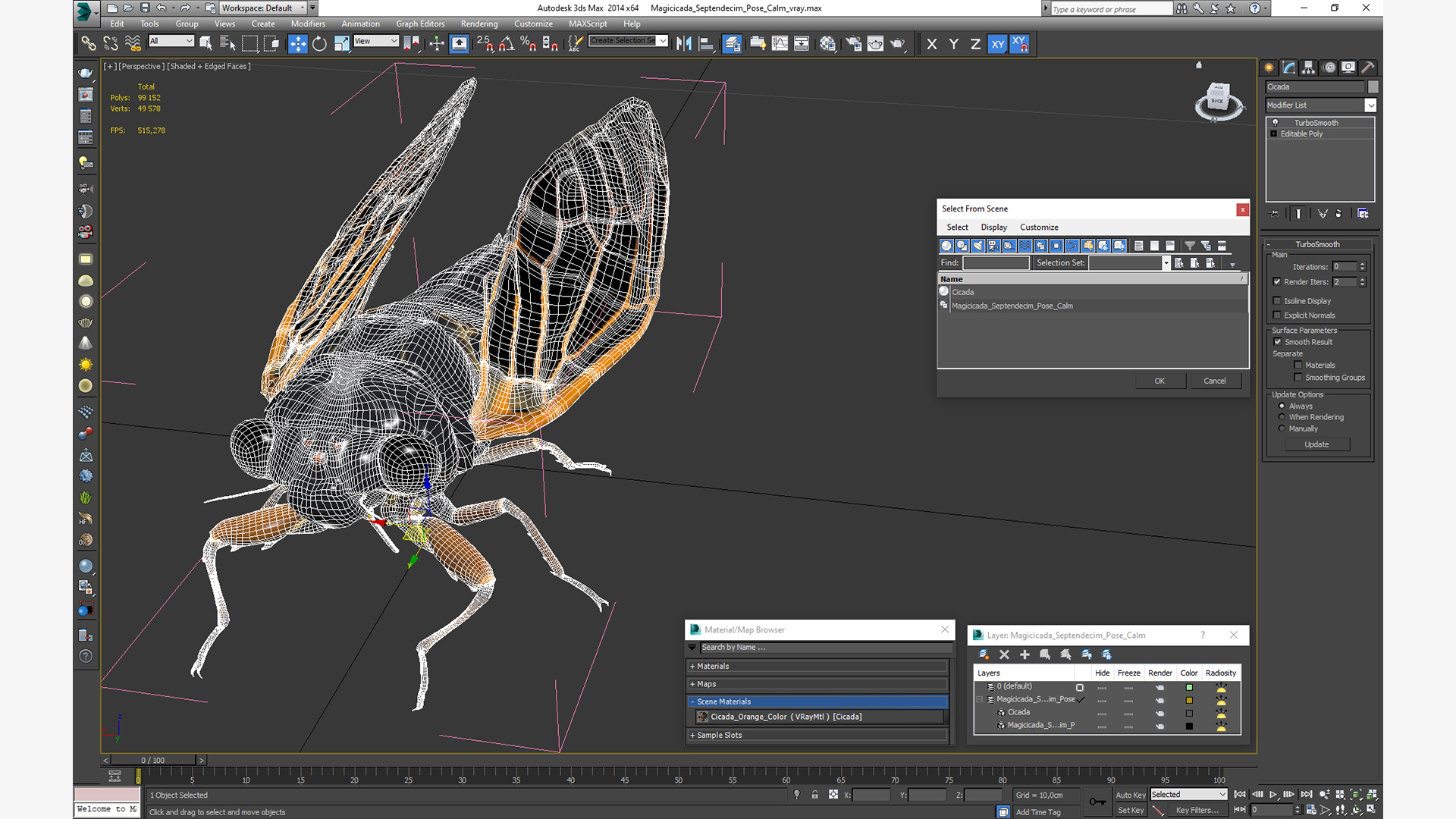Toggle Display Cameras filter in Select From Scene
This screenshot has height=819, width=1456.
coord(993,246)
